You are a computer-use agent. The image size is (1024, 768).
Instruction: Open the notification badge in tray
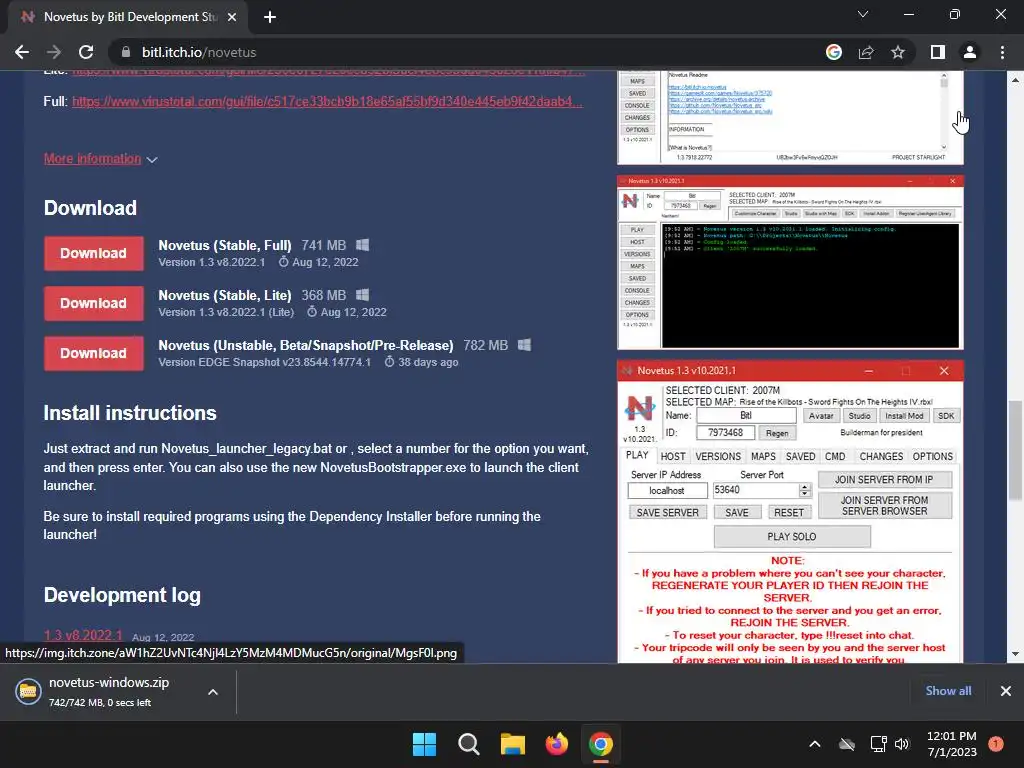pyautogui.click(x=996, y=744)
